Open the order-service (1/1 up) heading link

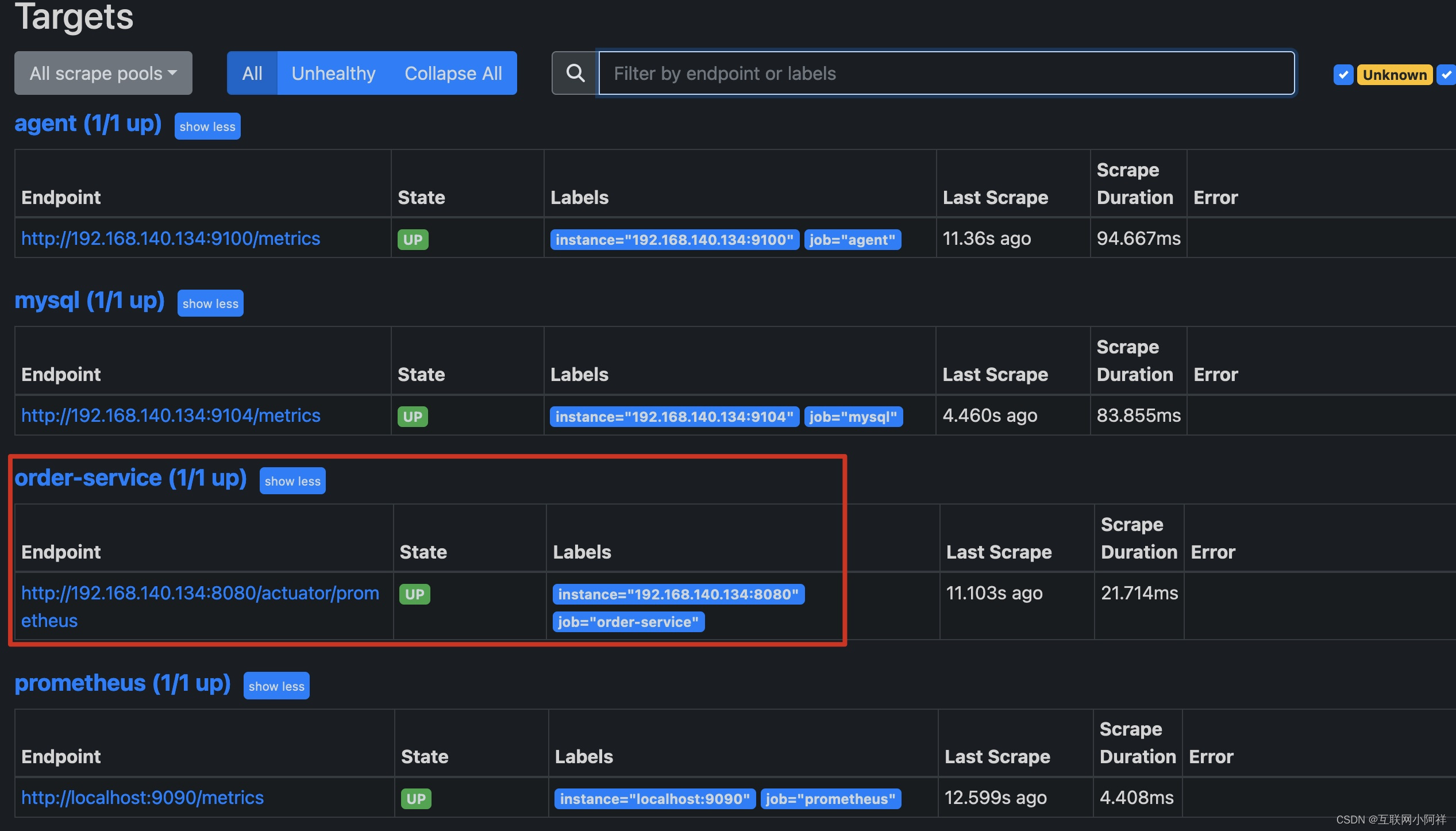[x=131, y=478]
